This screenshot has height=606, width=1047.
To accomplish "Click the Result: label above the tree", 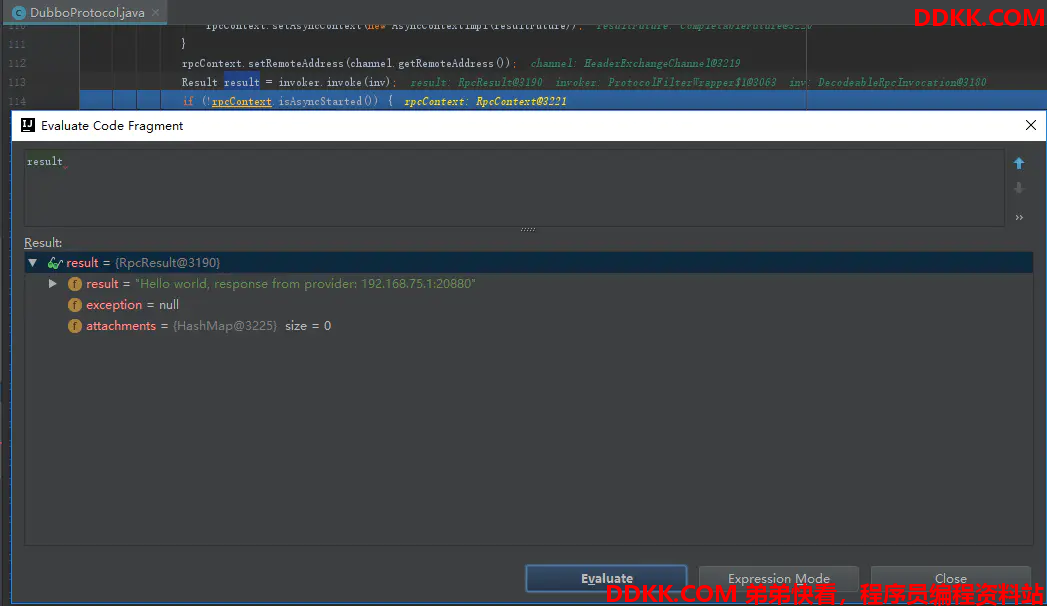I will [x=43, y=243].
